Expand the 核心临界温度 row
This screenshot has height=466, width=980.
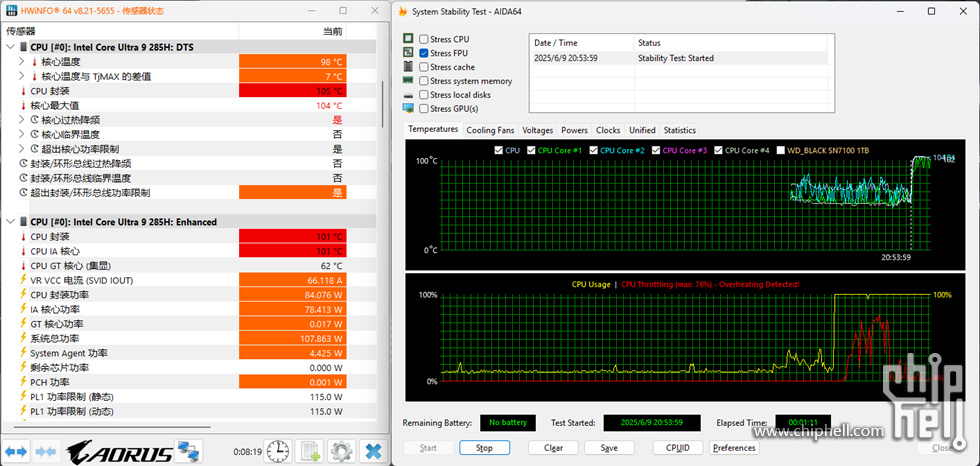pos(21,134)
